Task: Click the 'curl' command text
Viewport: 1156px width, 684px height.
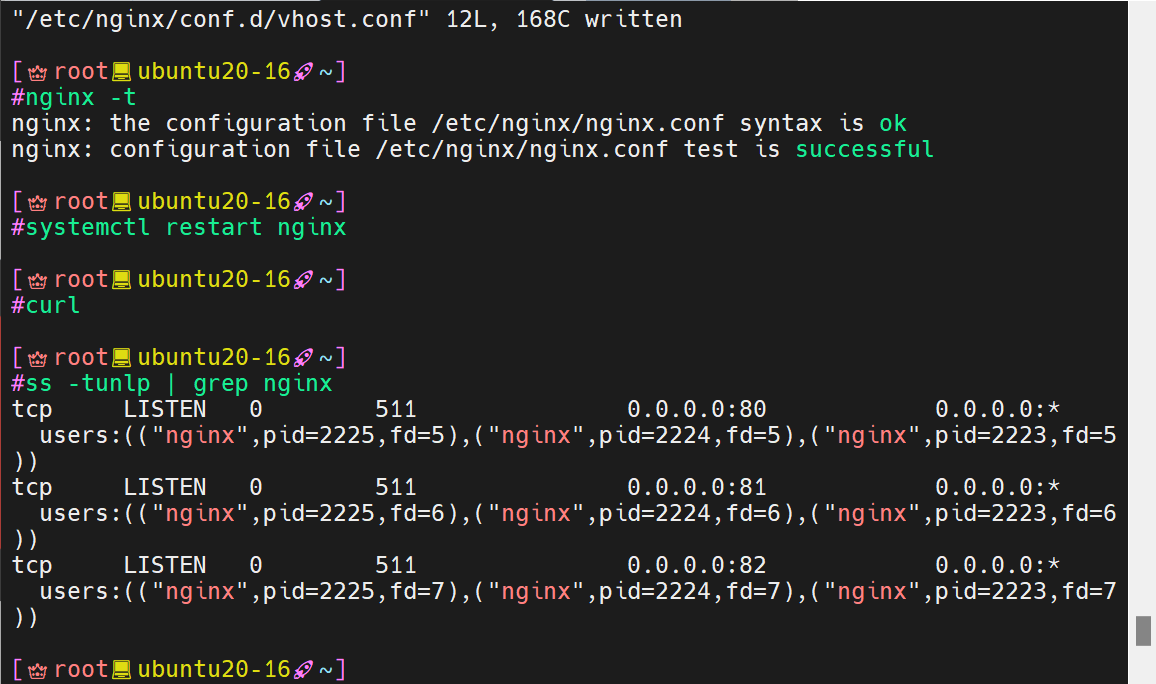Action: pyautogui.click(x=52, y=305)
